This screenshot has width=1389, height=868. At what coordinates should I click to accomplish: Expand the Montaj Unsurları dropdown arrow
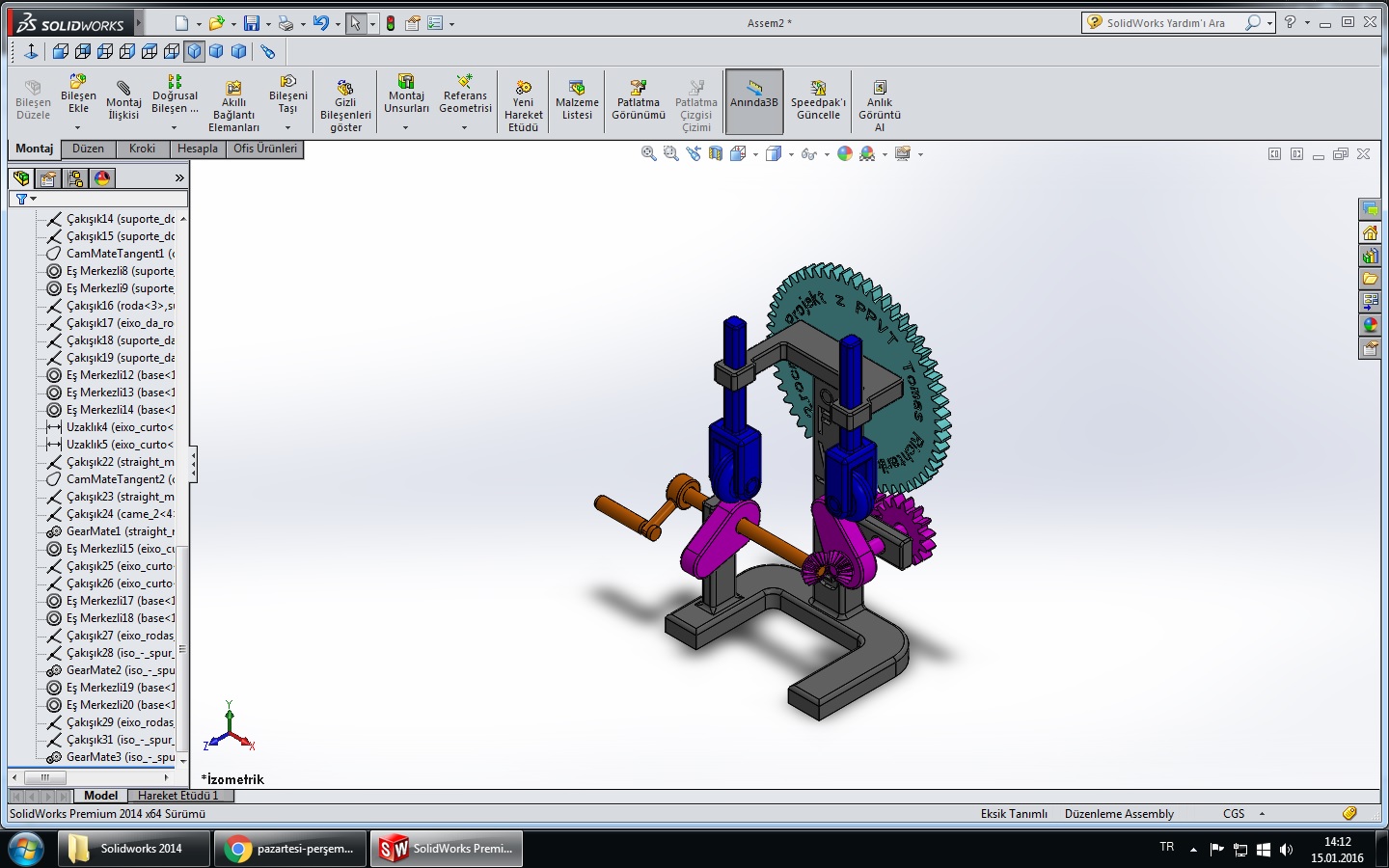(406, 127)
